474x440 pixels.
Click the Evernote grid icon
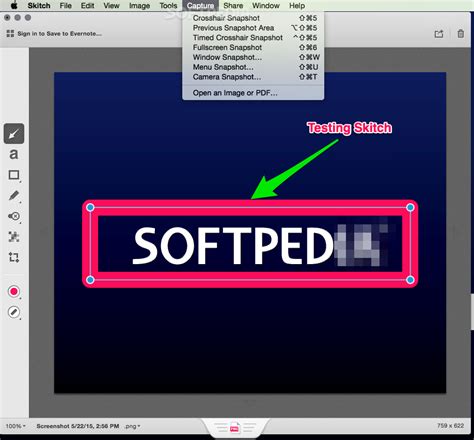click(x=10, y=33)
